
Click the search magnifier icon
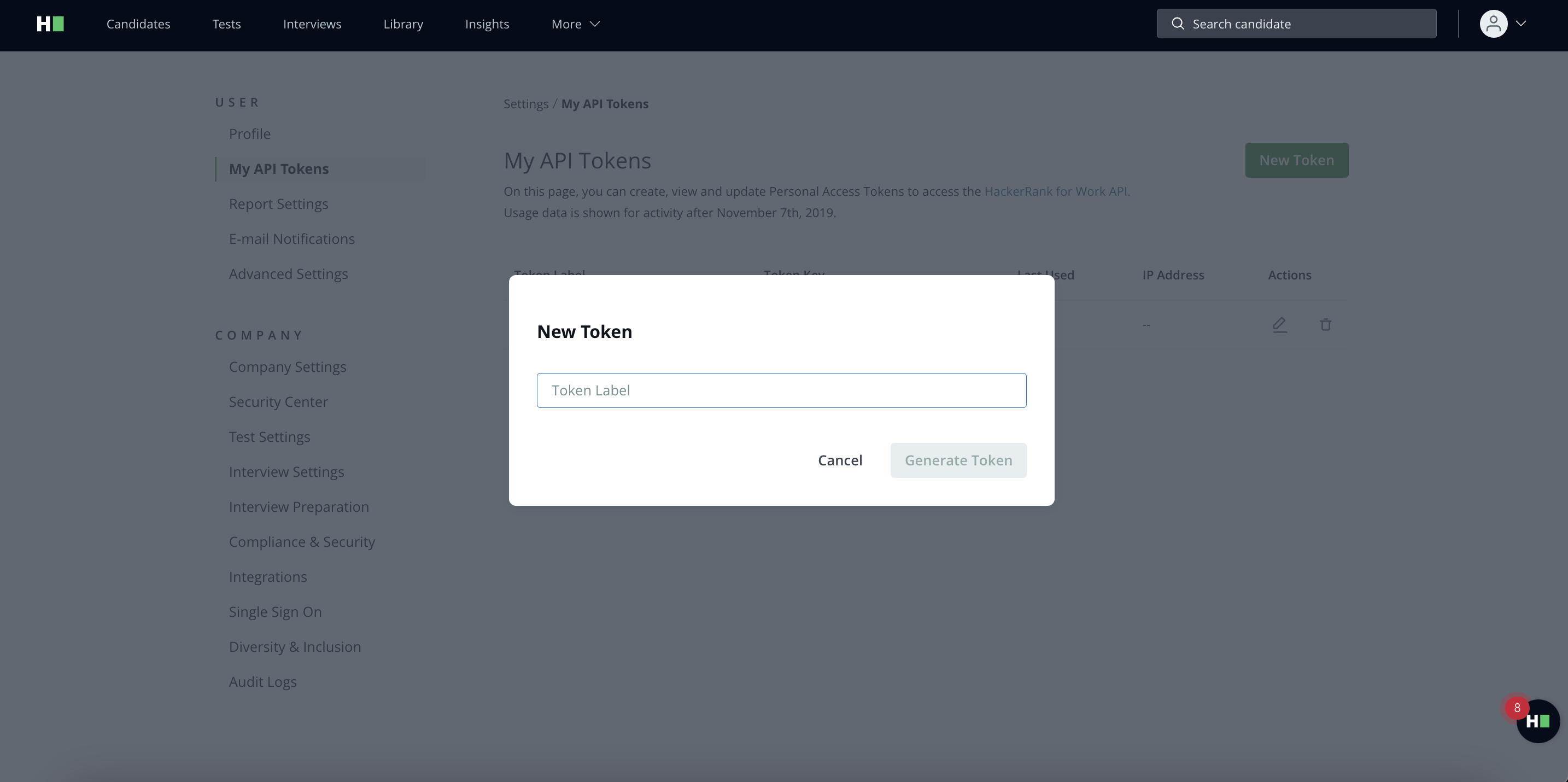(x=1178, y=24)
